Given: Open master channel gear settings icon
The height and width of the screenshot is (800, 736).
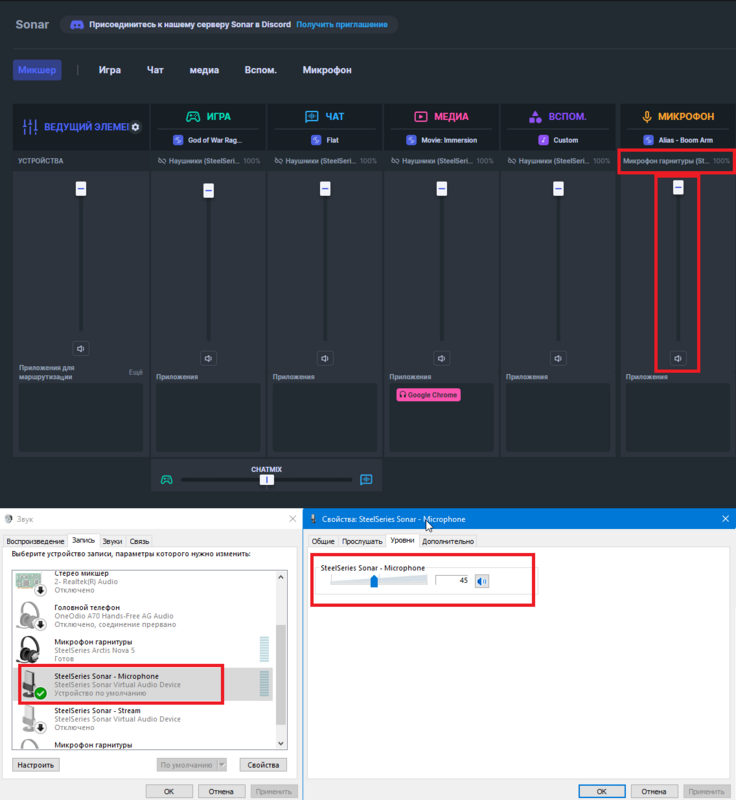Looking at the screenshot, I should (135, 127).
